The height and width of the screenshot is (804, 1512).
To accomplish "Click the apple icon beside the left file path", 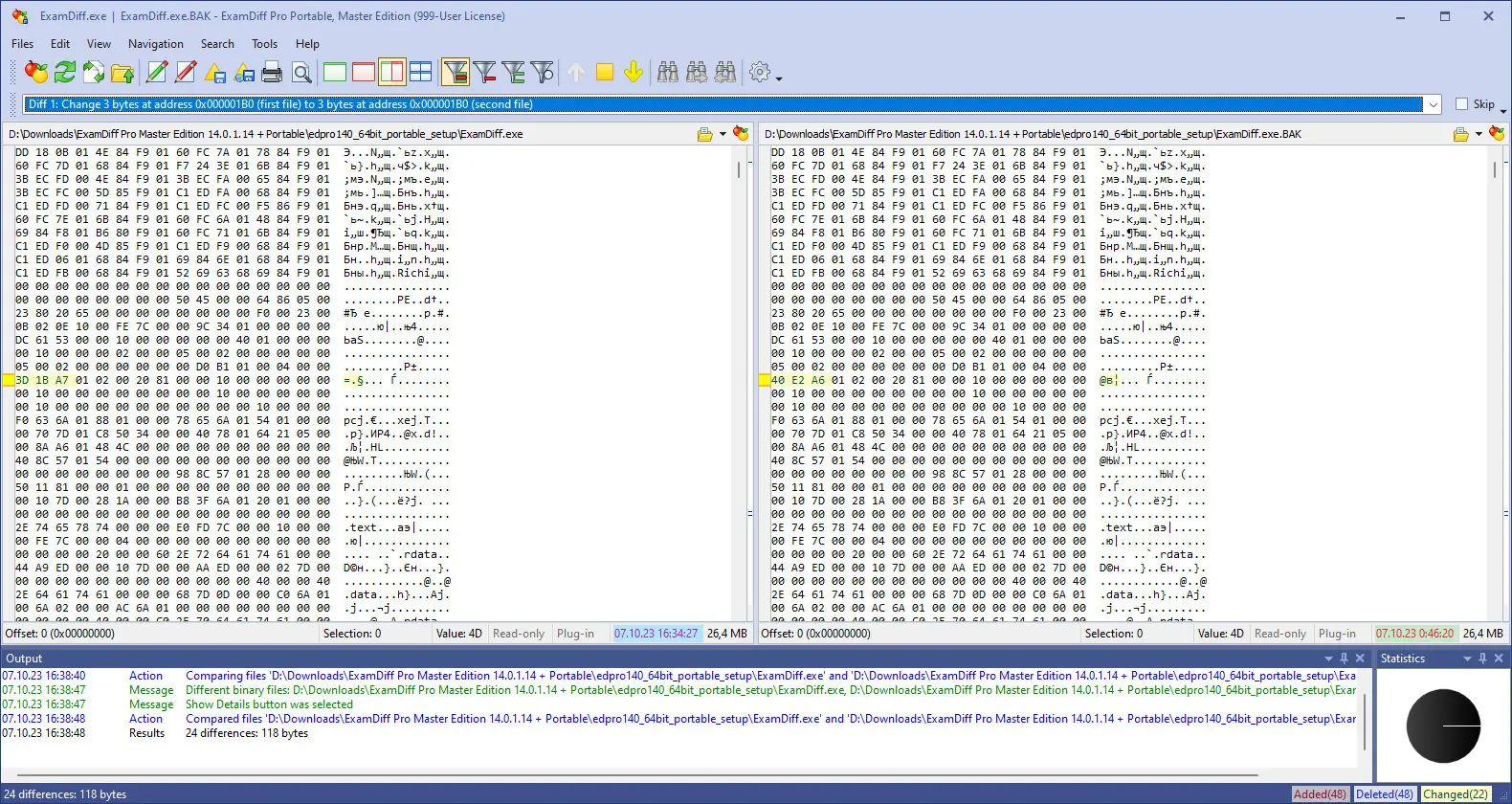I will coord(741,134).
